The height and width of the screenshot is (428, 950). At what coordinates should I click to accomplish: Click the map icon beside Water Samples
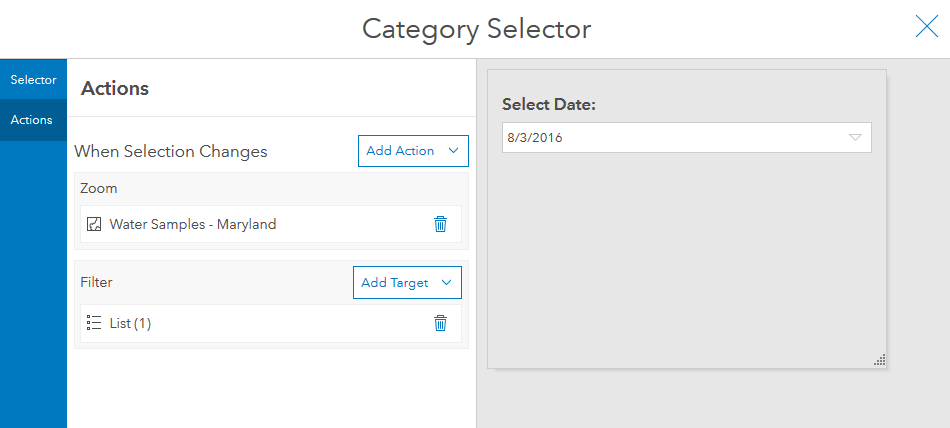click(94, 224)
